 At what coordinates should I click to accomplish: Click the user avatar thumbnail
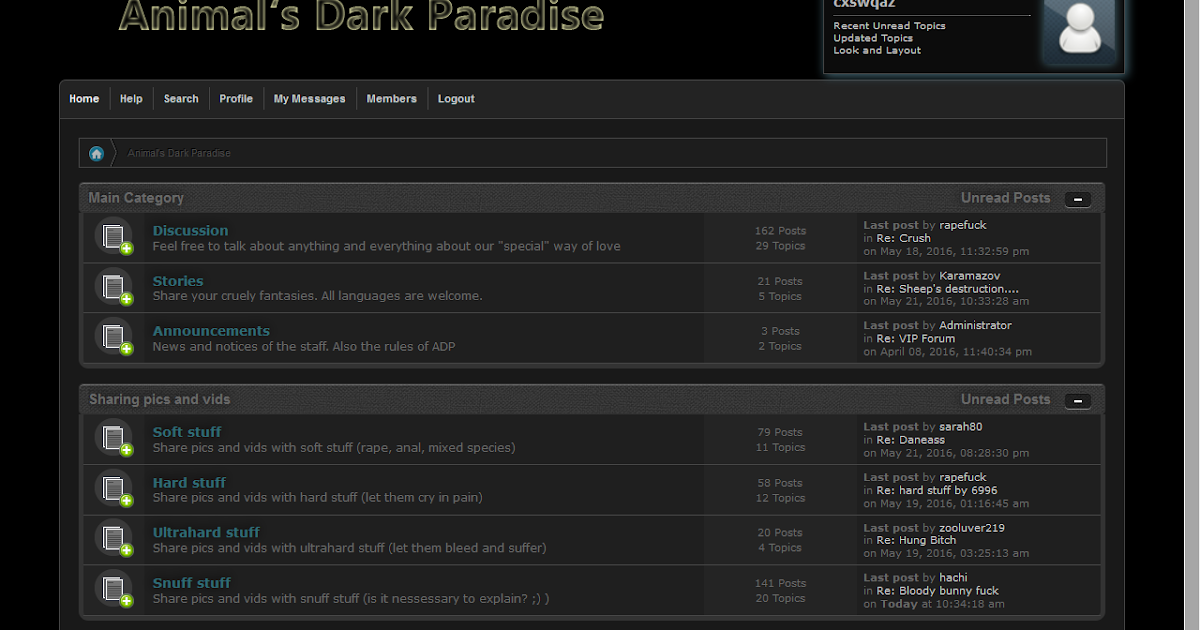[1079, 32]
